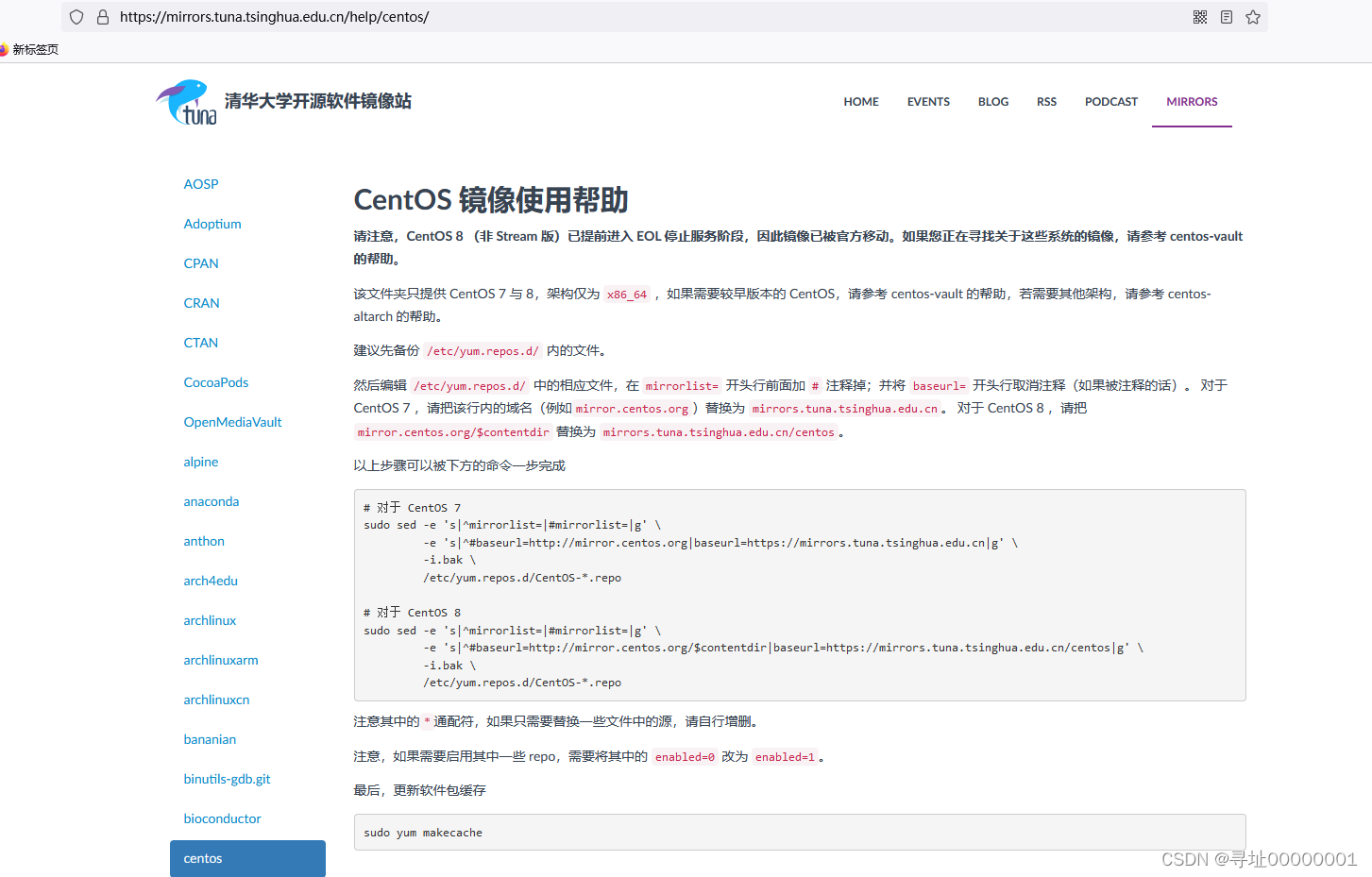1372x877 pixels.
Task: Open the CocoaPods help link
Action: [x=216, y=382]
